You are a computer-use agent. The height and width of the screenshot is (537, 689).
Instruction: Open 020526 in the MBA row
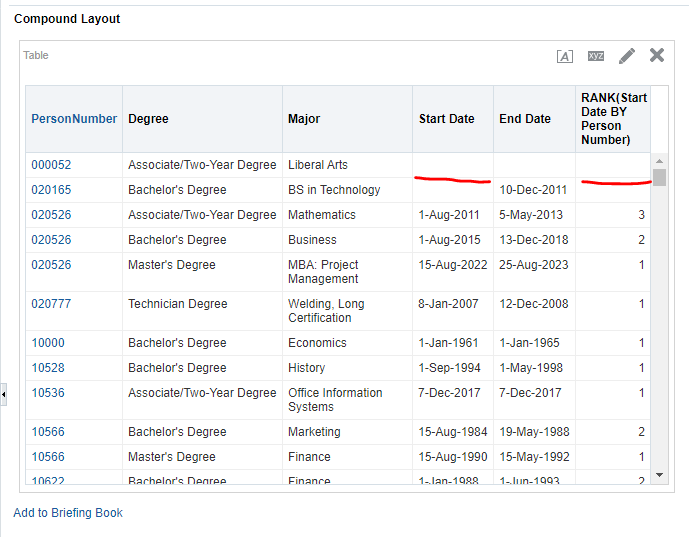pyautogui.click(x=51, y=265)
